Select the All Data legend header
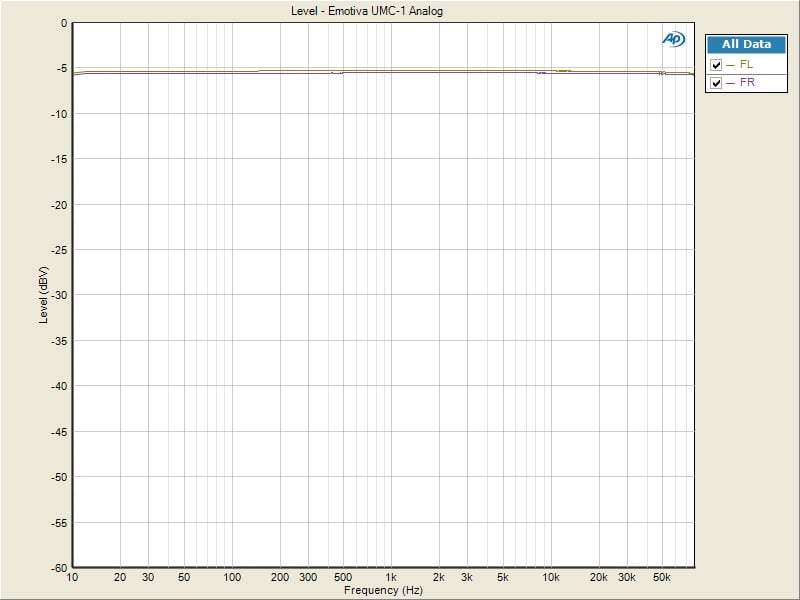Image resolution: width=800 pixels, height=600 pixels. 746,45
